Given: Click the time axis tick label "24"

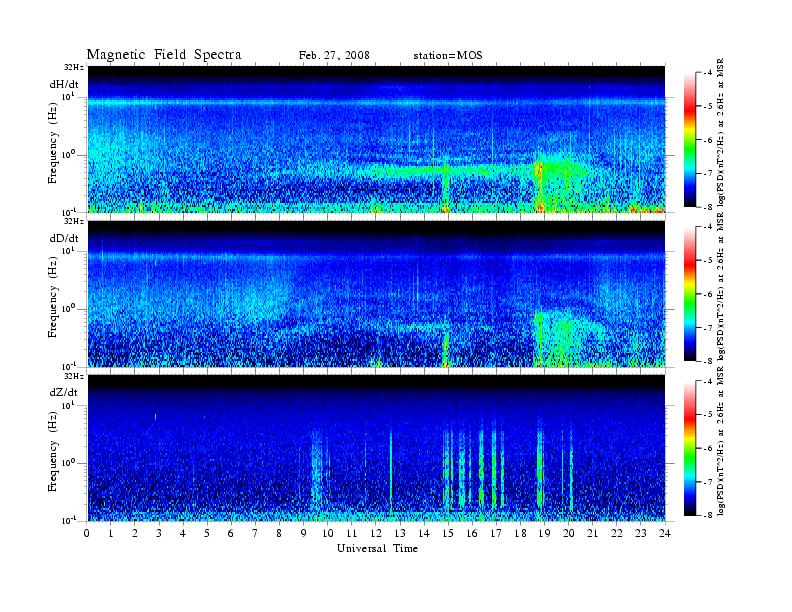Looking at the screenshot, I should (664, 534).
